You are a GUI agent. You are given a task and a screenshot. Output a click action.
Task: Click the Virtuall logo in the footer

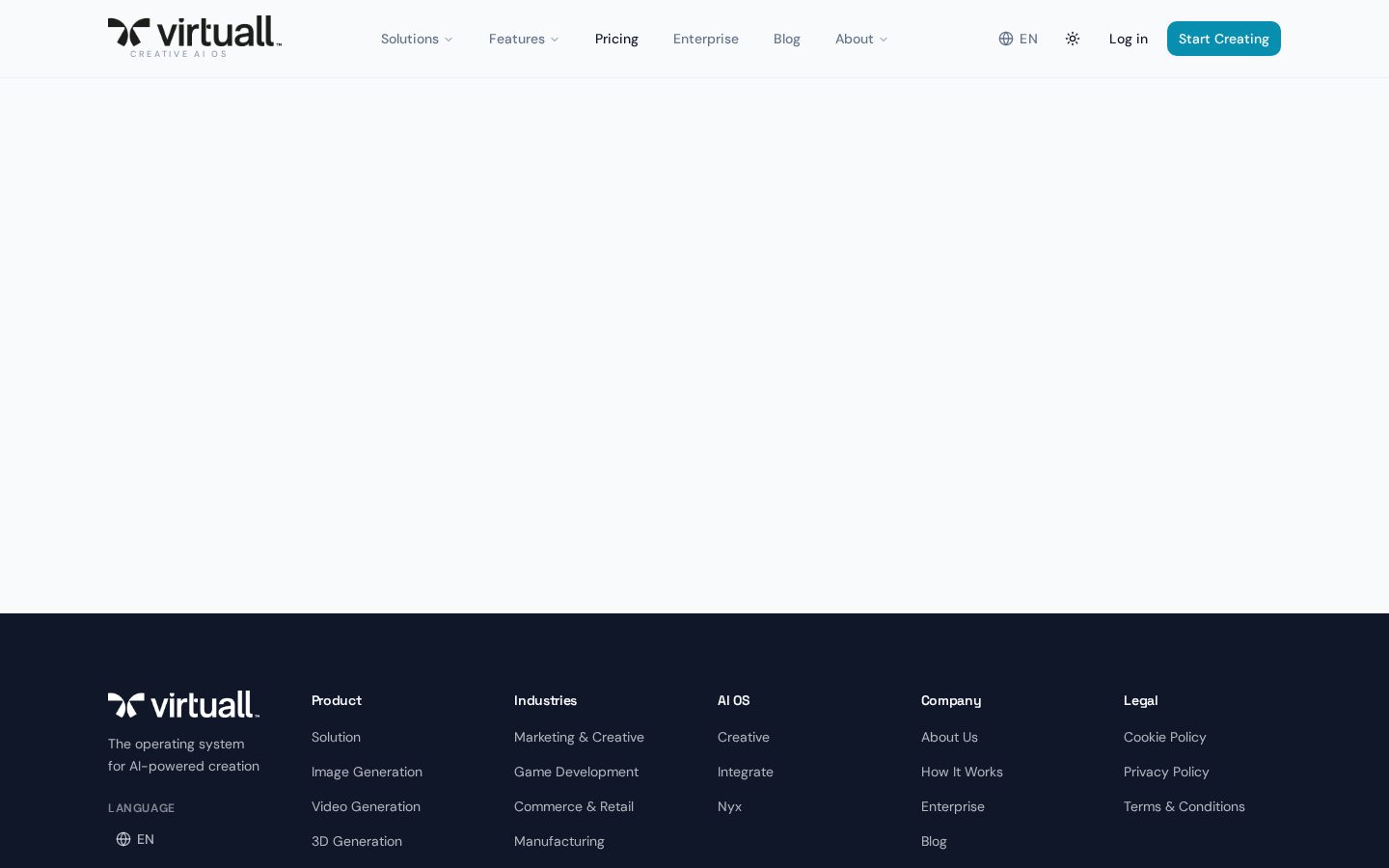(x=183, y=705)
